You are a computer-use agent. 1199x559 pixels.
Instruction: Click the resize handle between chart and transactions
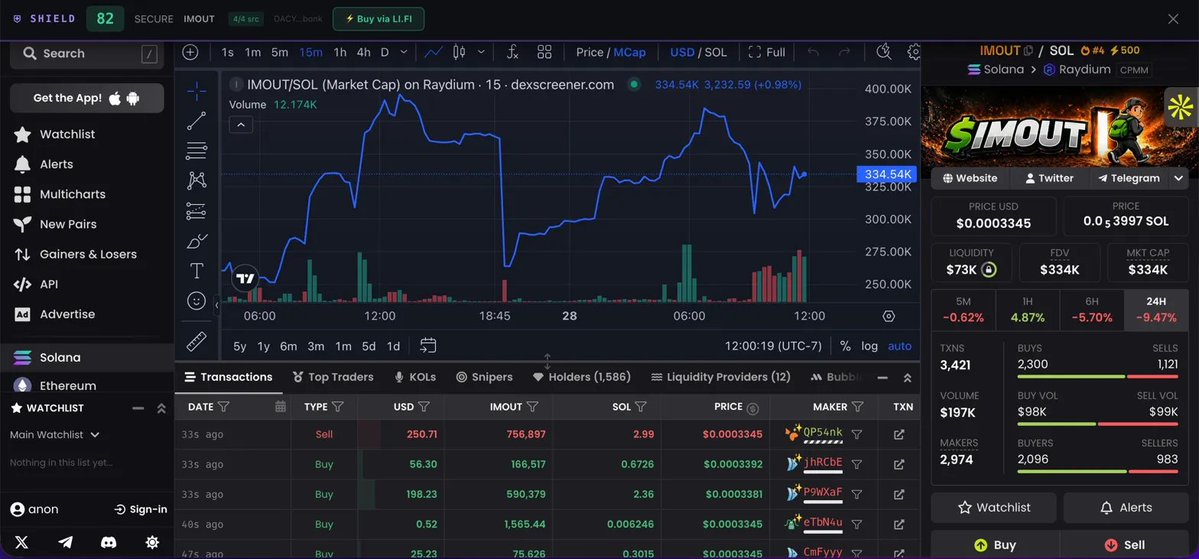[x=548, y=361]
